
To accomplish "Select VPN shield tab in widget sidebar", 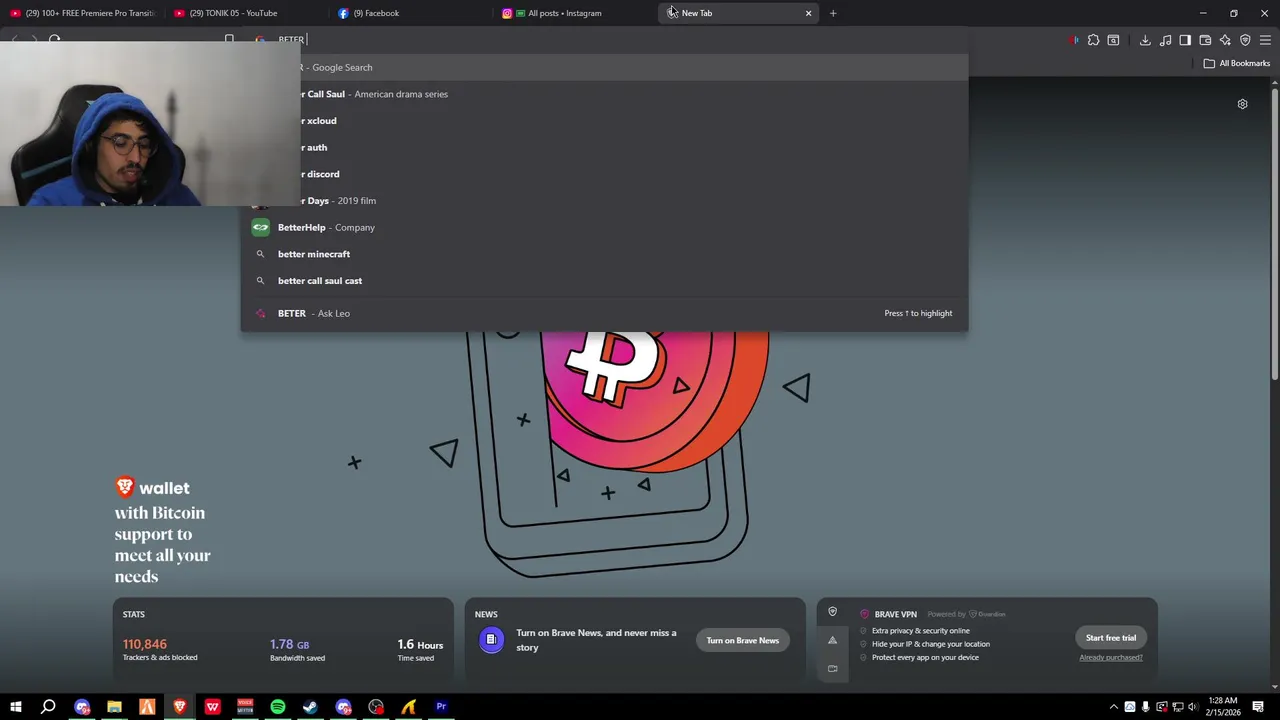I will click(x=832, y=612).
